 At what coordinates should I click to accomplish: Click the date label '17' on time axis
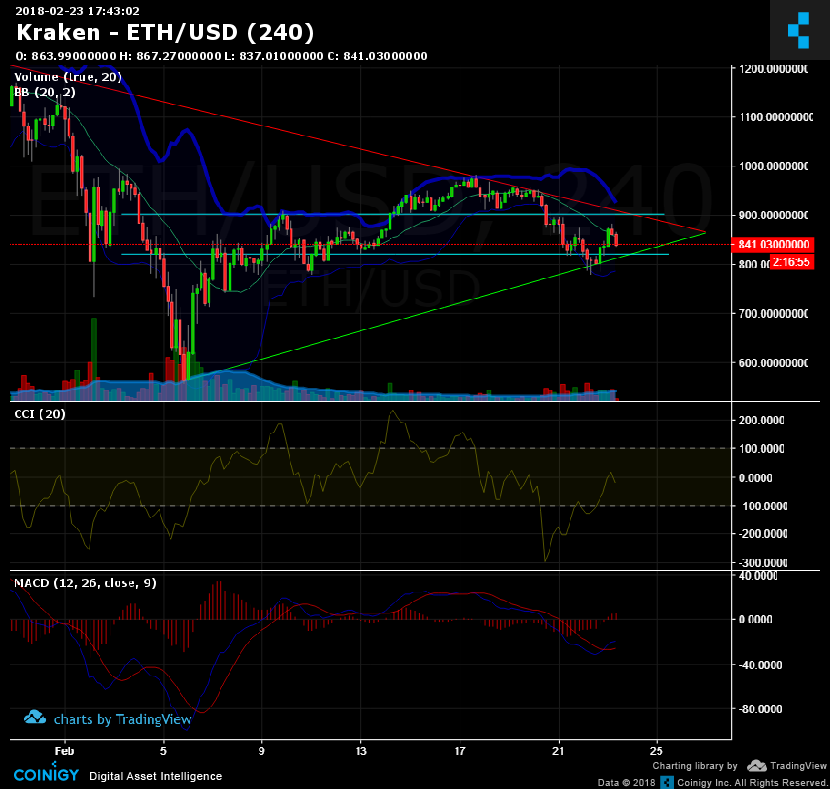[460, 751]
